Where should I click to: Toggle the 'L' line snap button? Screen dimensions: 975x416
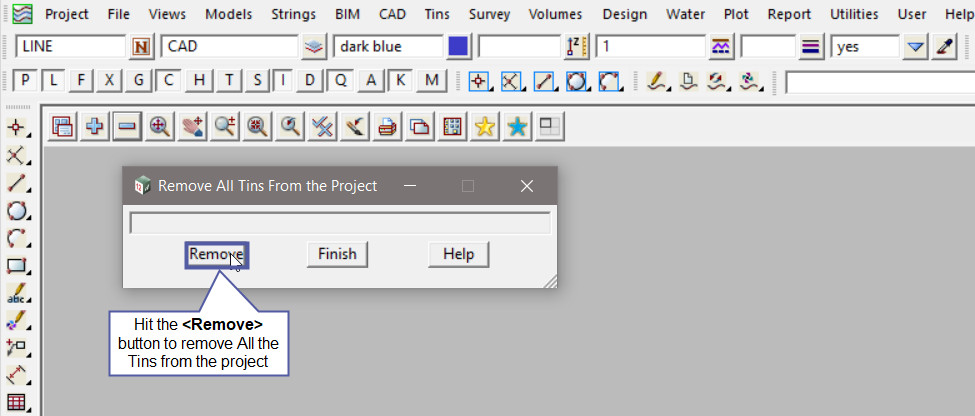point(54,80)
